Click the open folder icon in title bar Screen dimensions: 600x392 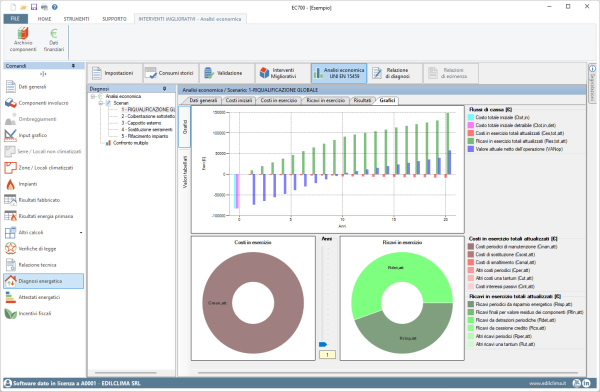(x=23, y=7)
